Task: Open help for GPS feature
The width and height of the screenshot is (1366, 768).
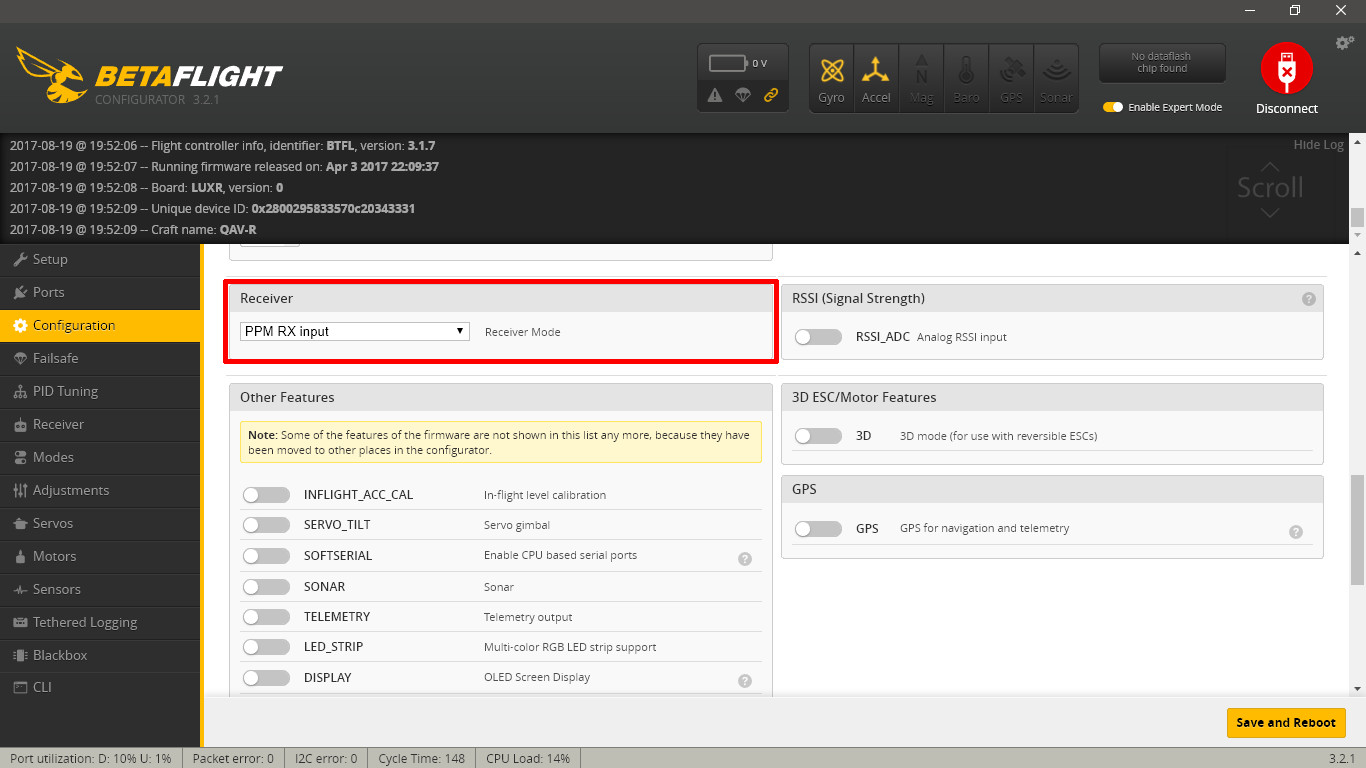Action: (x=1296, y=532)
